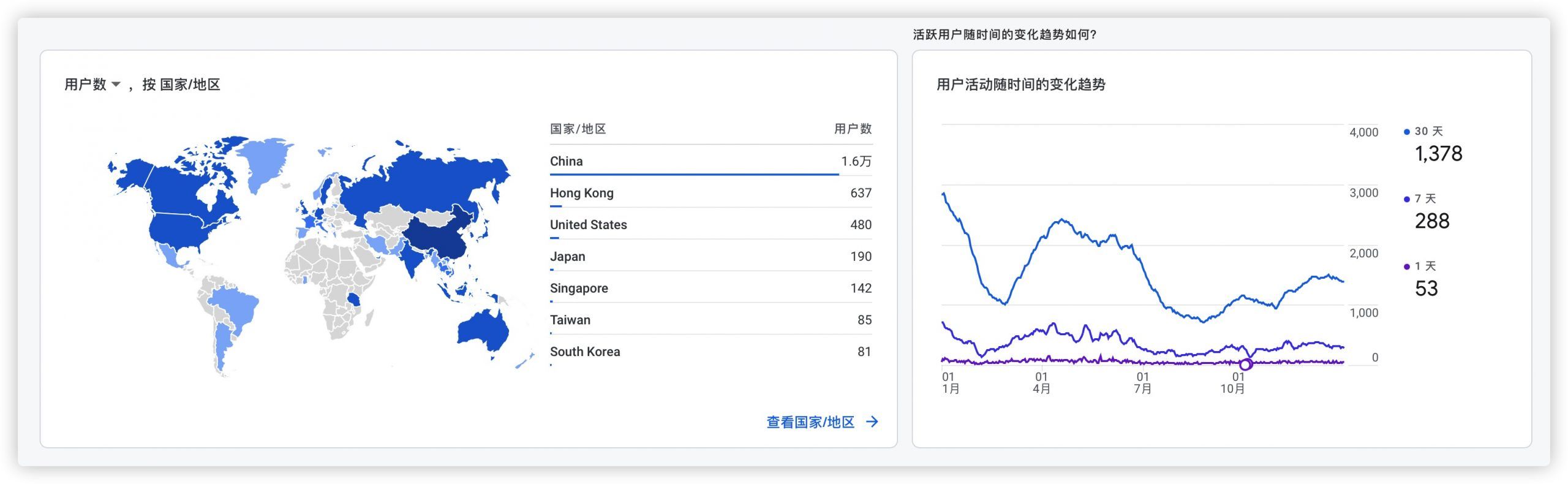Click the 480 user count value
Screen dimensions: 1568x484
point(861,225)
